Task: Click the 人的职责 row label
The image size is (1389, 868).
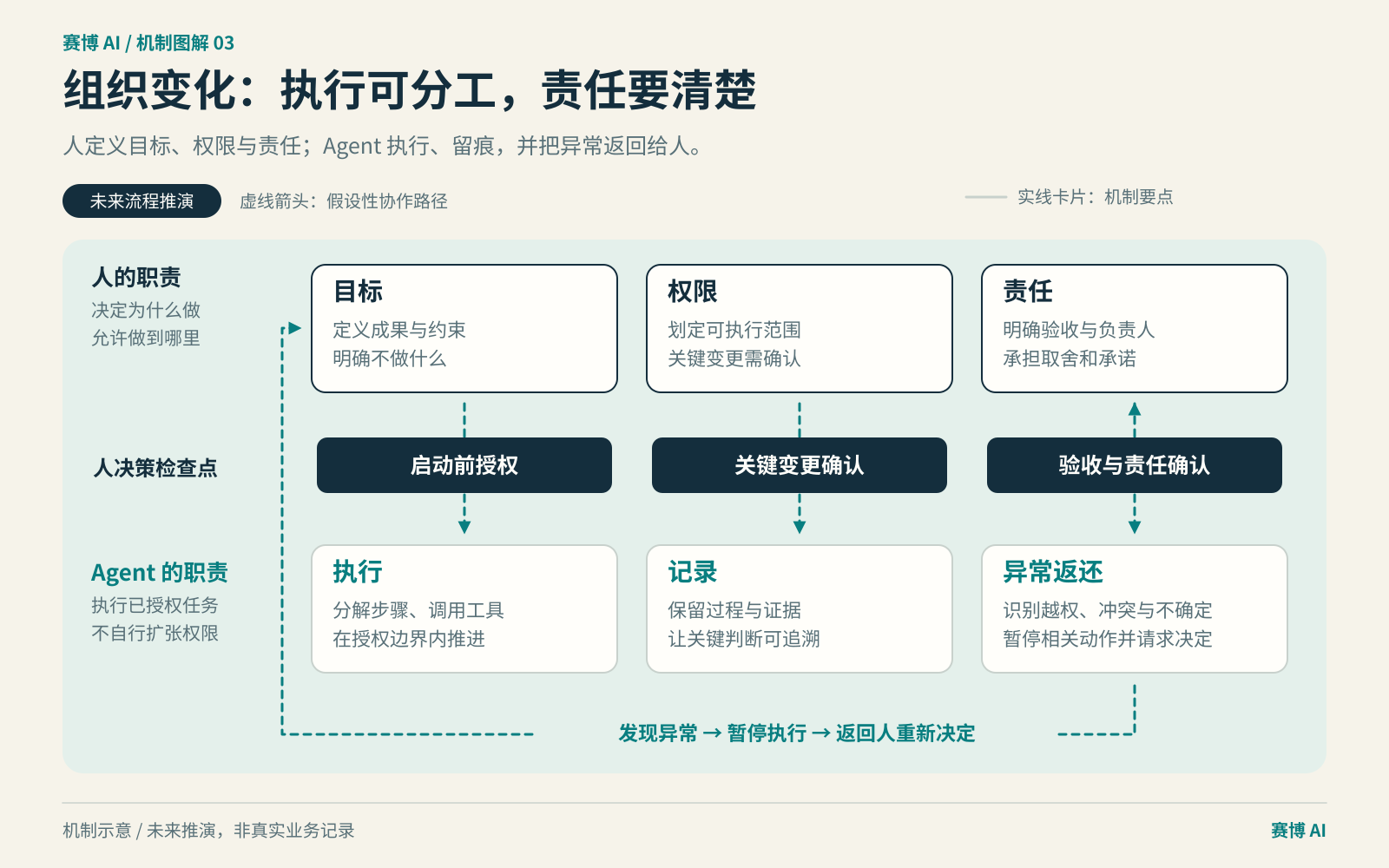Action: tap(136, 278)
